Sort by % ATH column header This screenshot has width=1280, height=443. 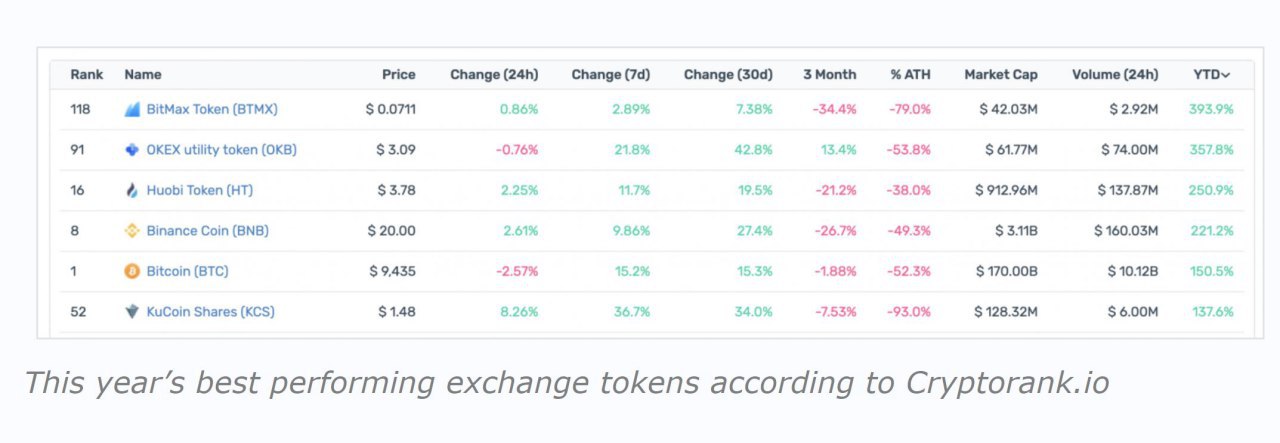(910, 75)
